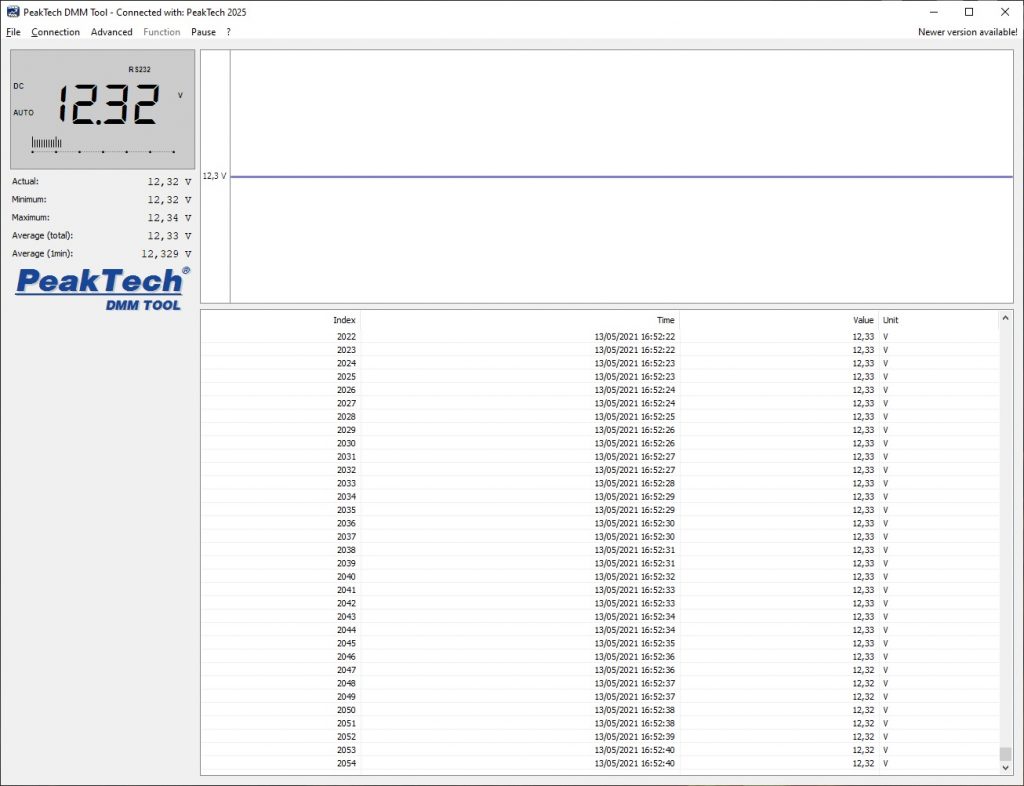Click the PeakTech app icon in title bar
Image resolution: width=1024 pixels, height=786 pixels.
pyautogui.click(x=12, y=12)
